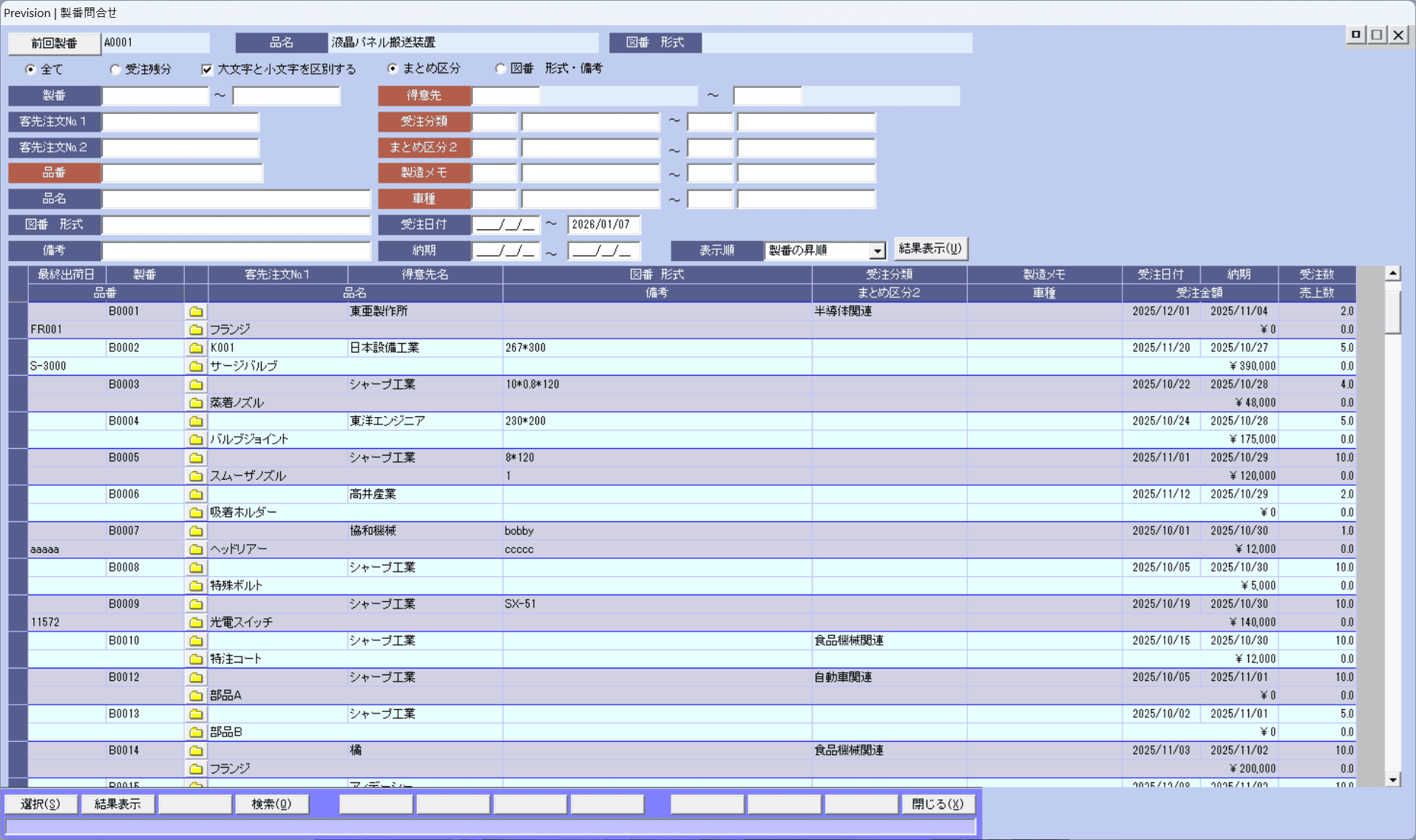Click scrollbar down arrow of results grid
The height and width of the screenshot is (840, 1416).
click(x=1392, y=779)
